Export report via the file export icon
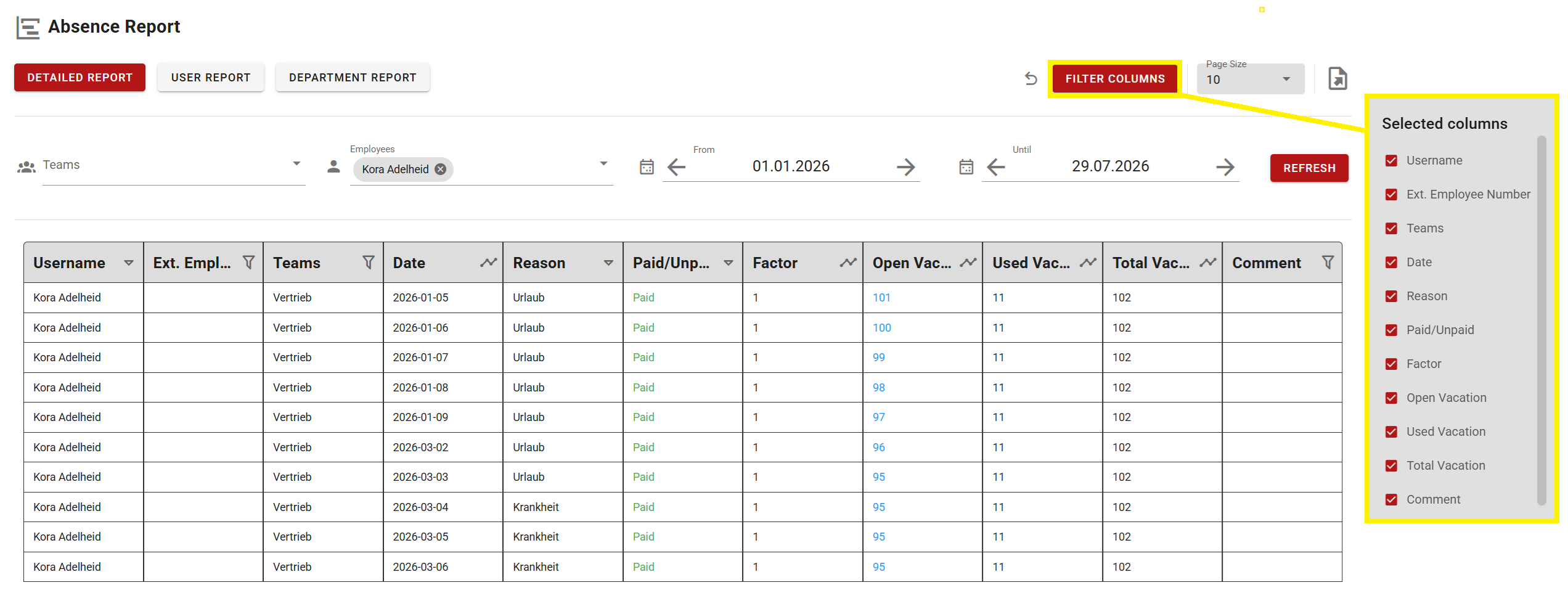 pos(1337,79)
